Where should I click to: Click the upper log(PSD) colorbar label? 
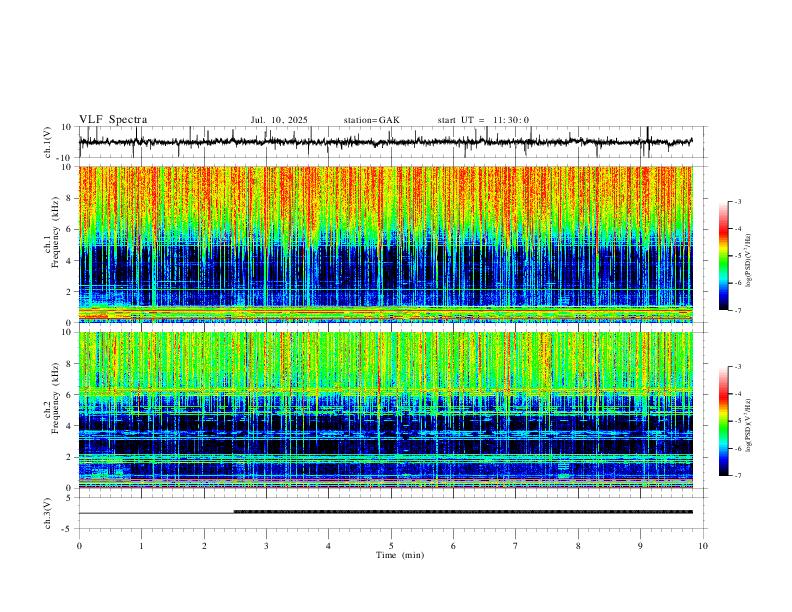[x=749, y=260]
